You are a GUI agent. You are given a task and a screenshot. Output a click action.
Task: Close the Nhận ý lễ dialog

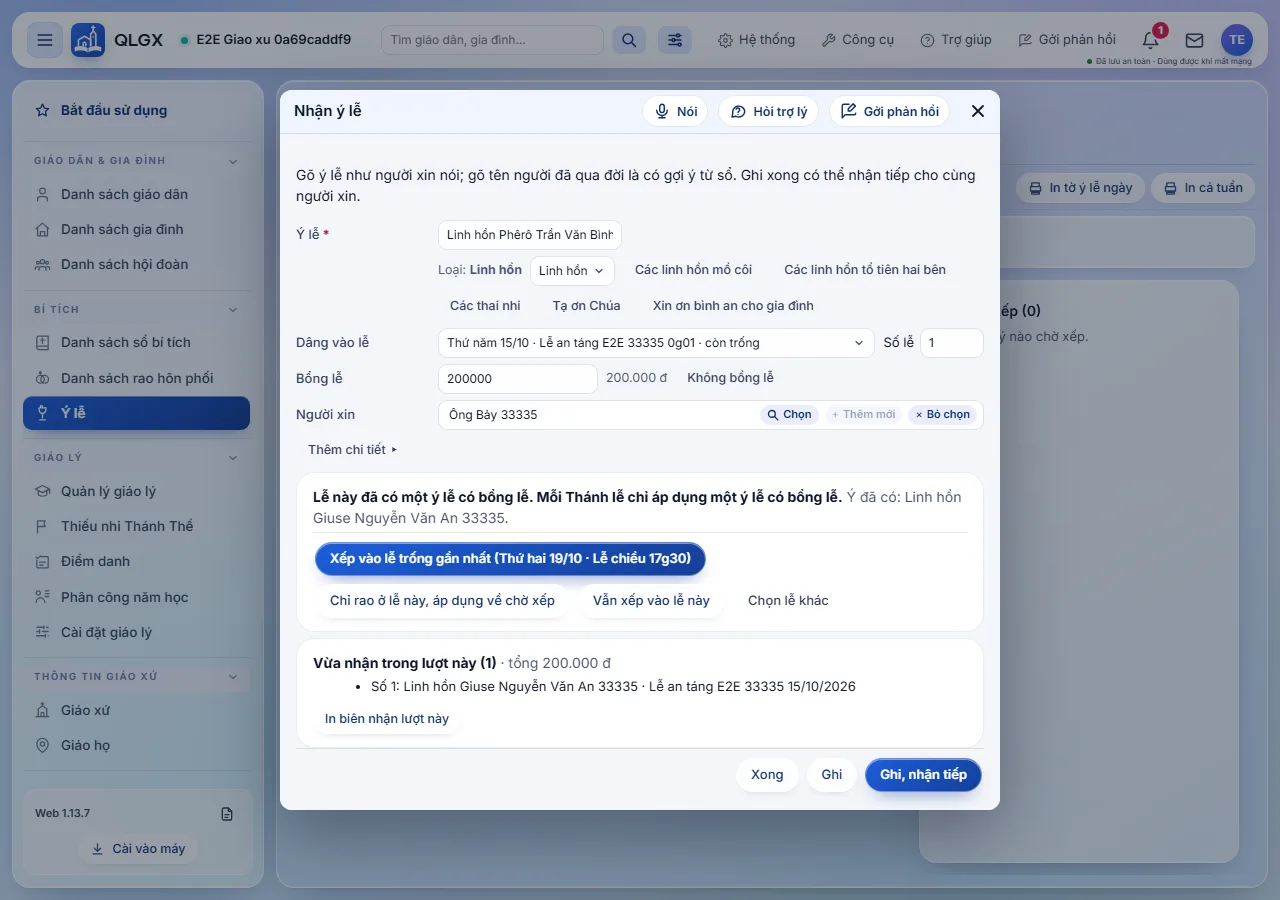[x=978, y=111]
